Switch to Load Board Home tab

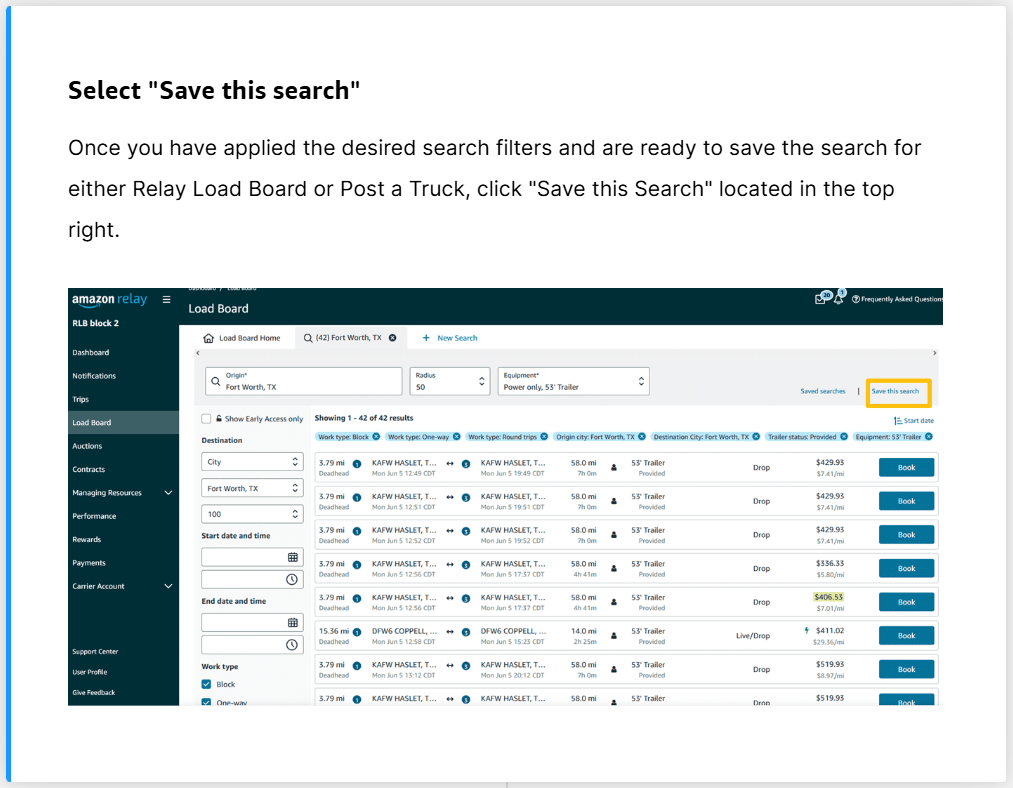tap(242, 338)
